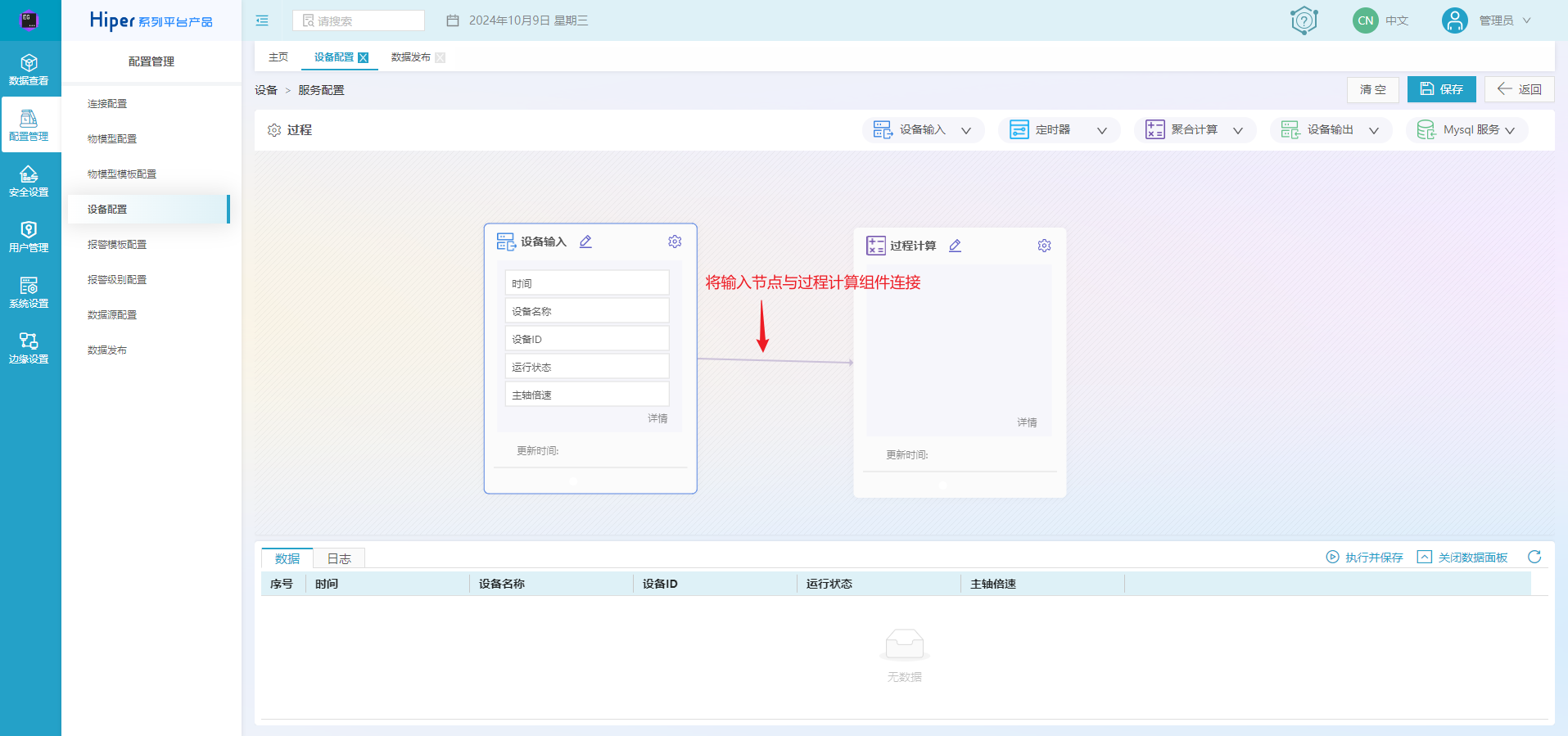
Task: Select the 设备ID field in 设备输入 node
Action: [x=587, y=339]
